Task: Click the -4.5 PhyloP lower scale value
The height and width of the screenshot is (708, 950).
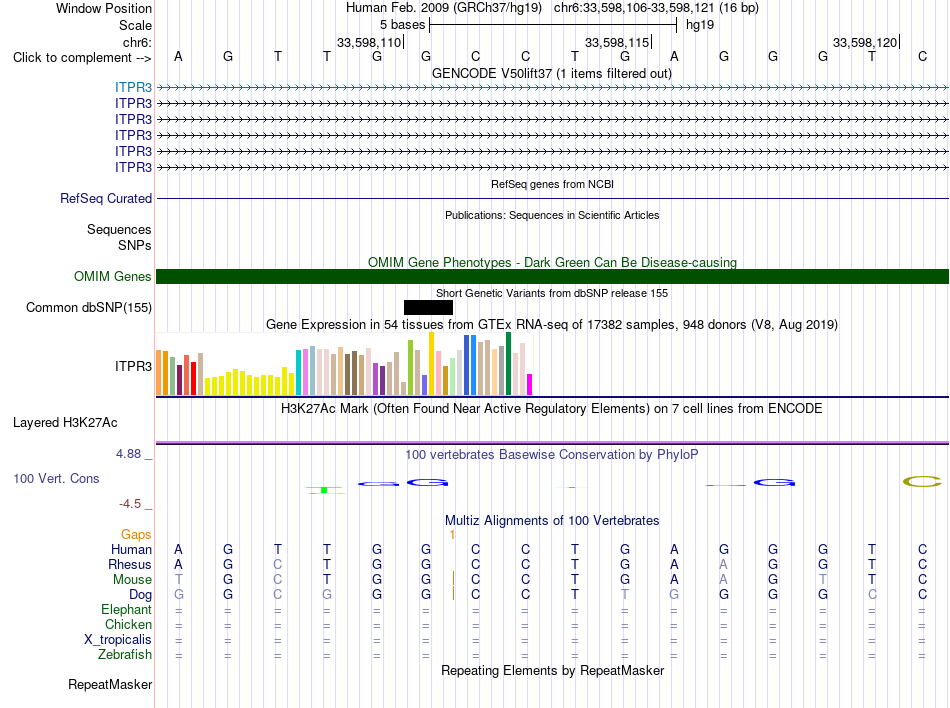Action: pos(130,504)
